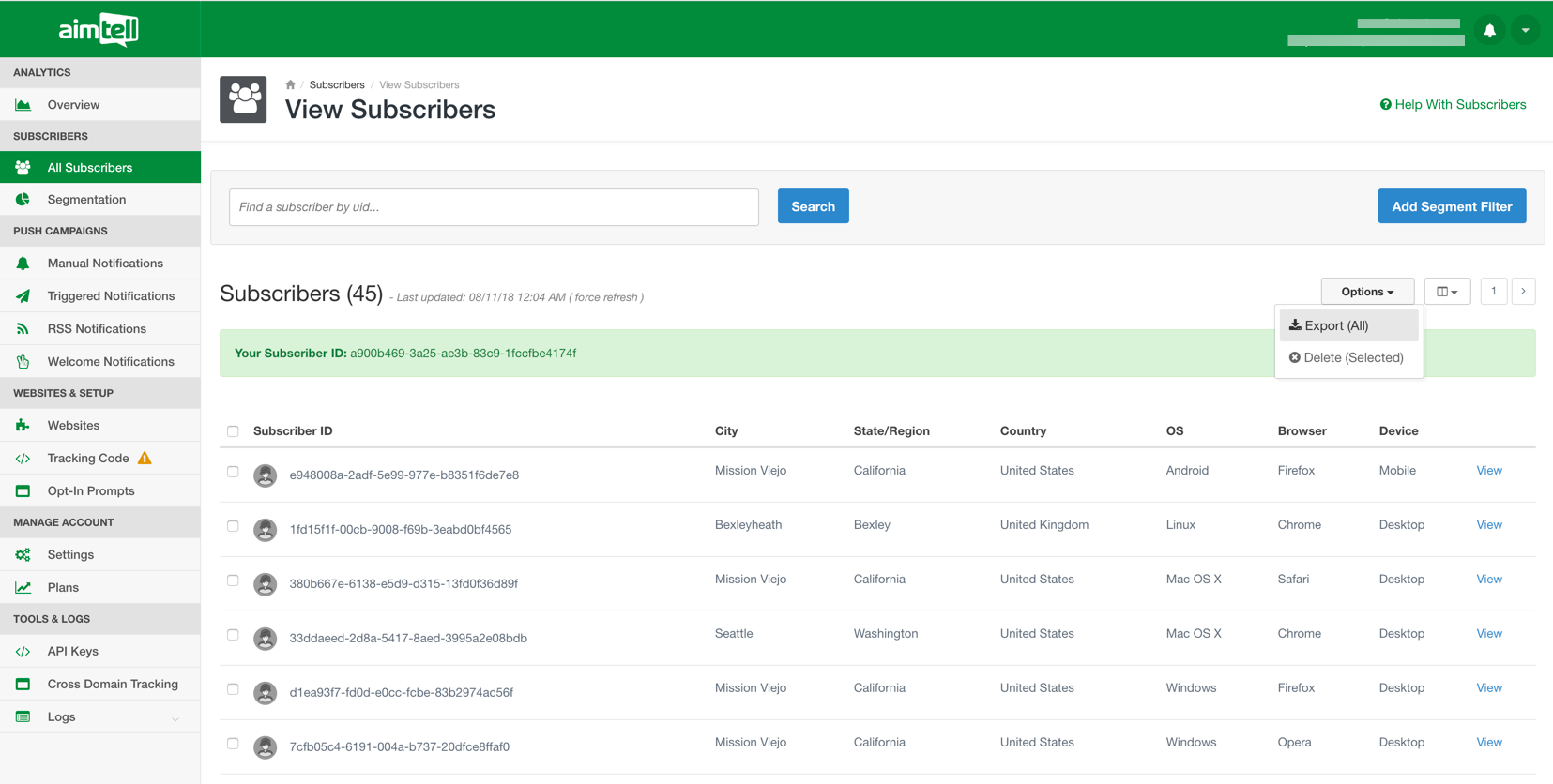Toggle the select-all header checkbox
The image size is (1553, 784).
pyautogui.click(x=233, y=431)
